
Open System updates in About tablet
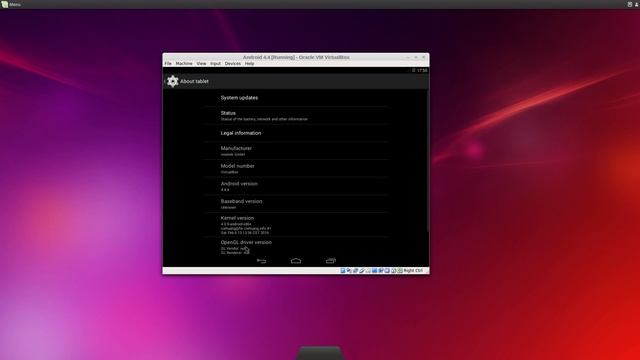click(296, 98)
